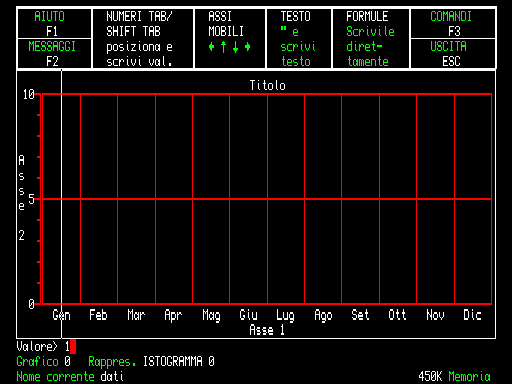The height and width of the screenshot is (384, 512).
Task: Open COMANDI F3 menu box
Action: (x=453, y=24)
